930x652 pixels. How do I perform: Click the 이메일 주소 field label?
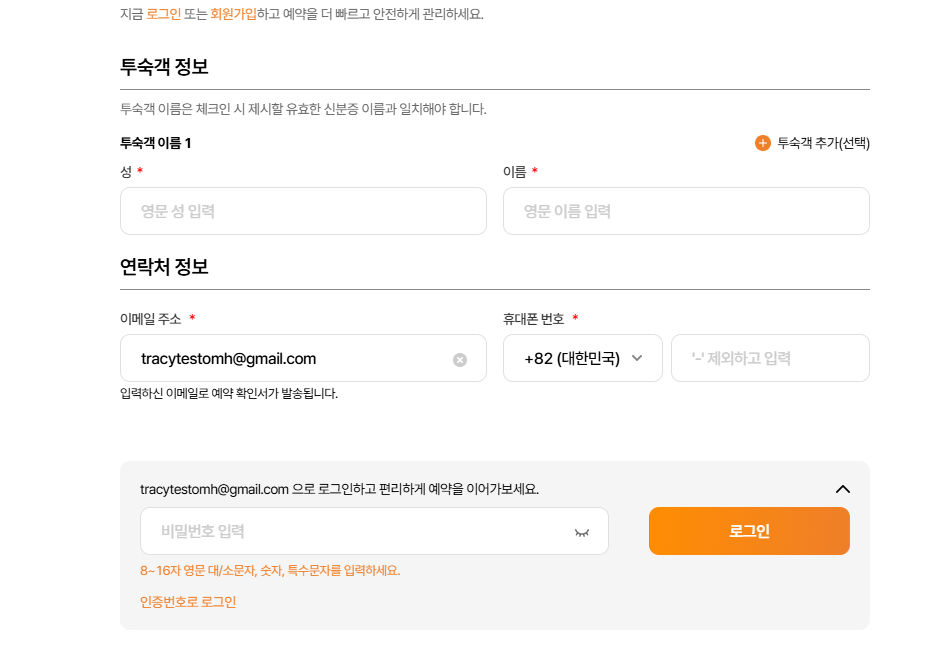coord(151,319)
